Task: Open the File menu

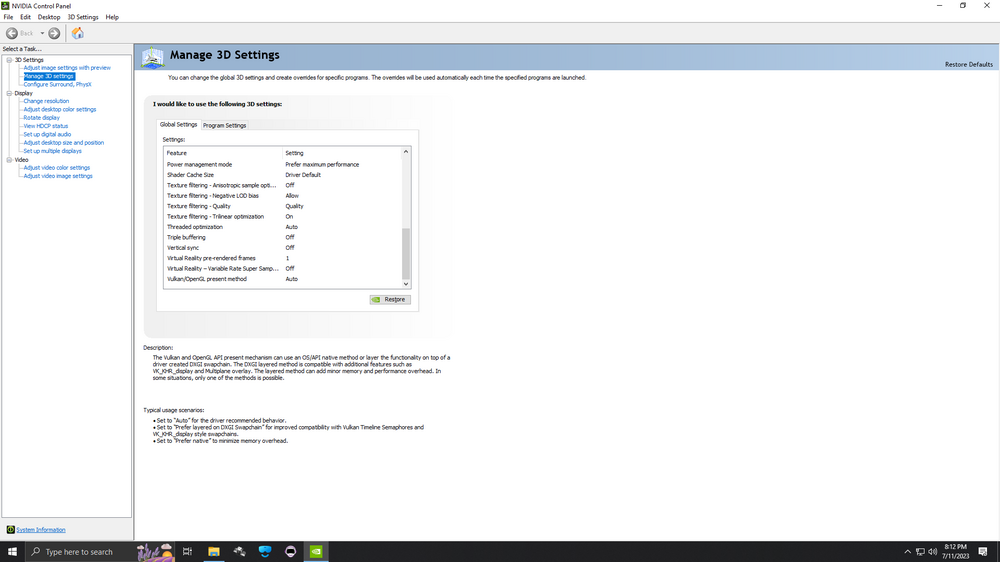Action: point(8,17)
